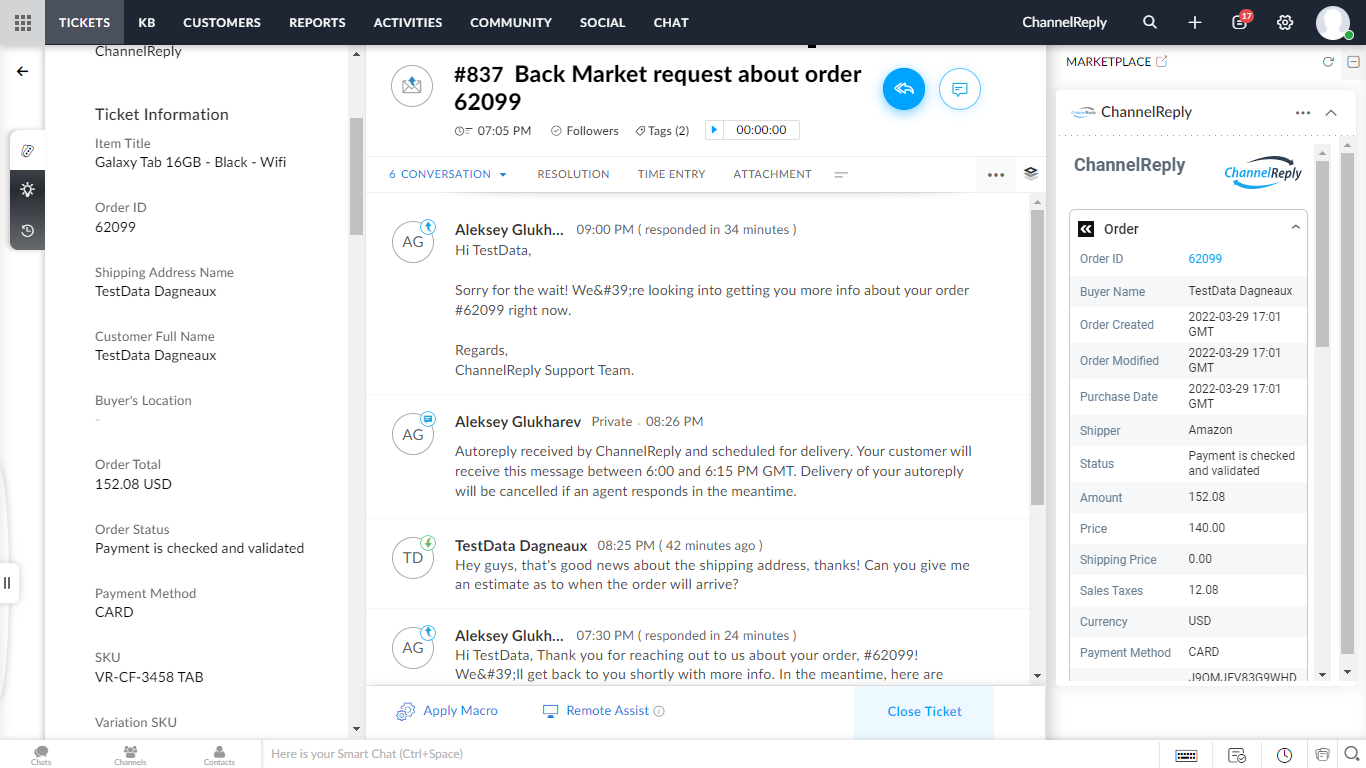1366x768 pixels.
Task: Open the KB menu
Action: point(146,22)
